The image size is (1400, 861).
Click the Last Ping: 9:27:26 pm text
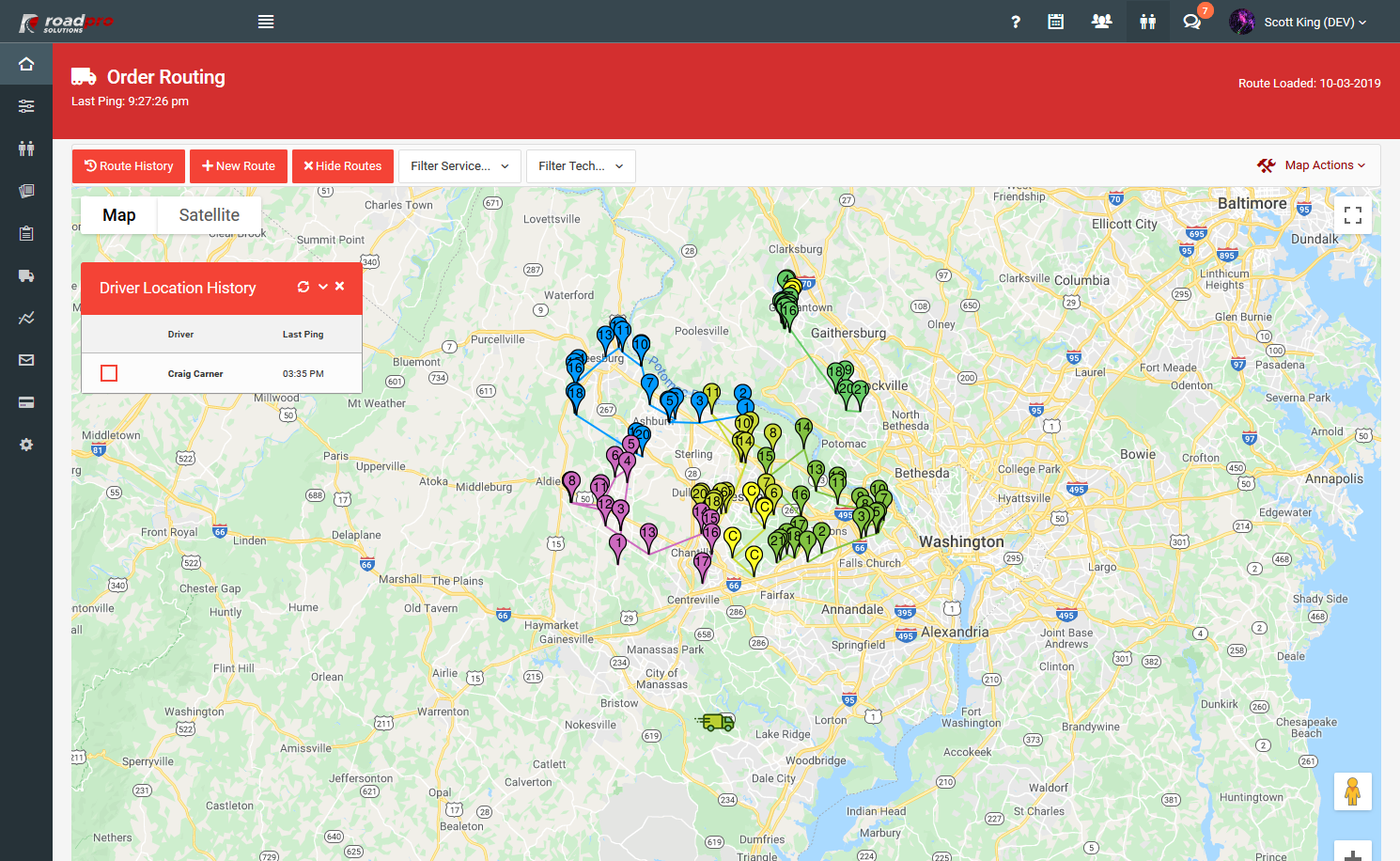click(130, 102)
